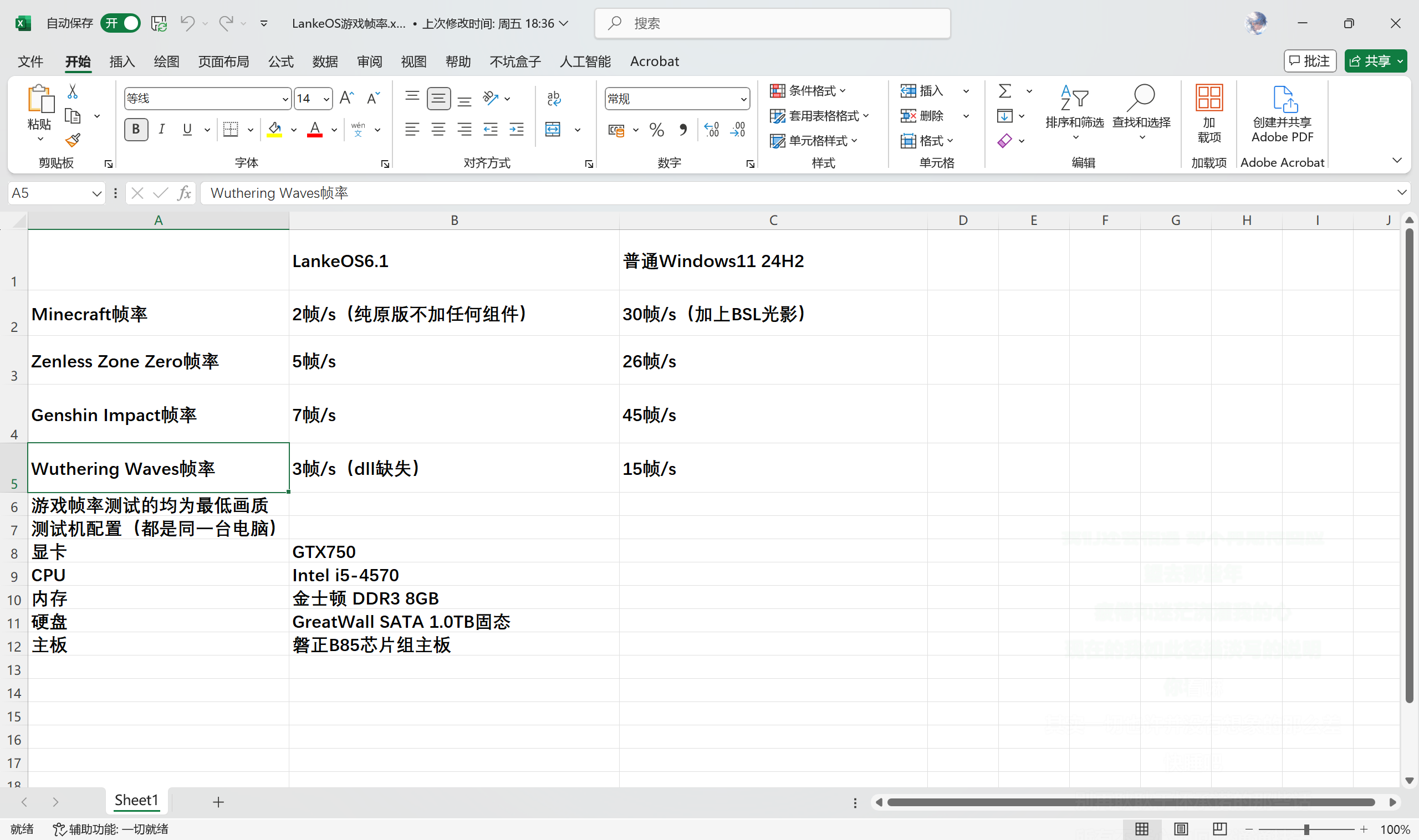Image resolution: width=1419 pixels, height=840 pixels.
Task: Click the 搜索 search box
Action: click(772, 23)
